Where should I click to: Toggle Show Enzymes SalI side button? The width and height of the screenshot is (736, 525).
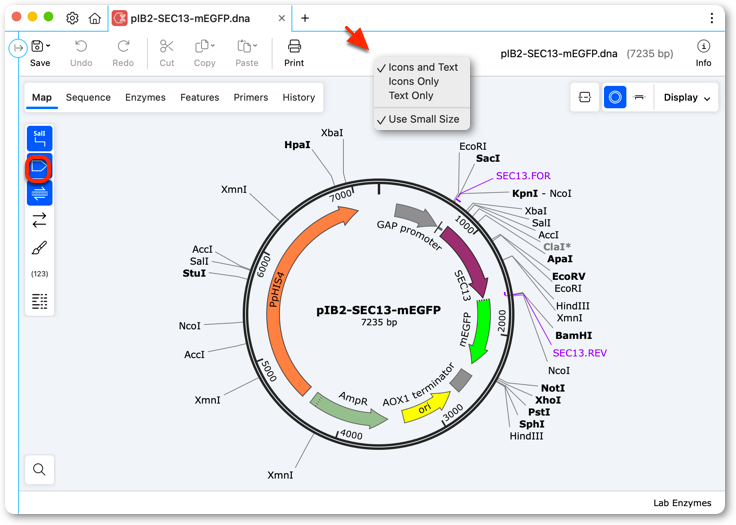pyautogui.click(x=39, y=139)
